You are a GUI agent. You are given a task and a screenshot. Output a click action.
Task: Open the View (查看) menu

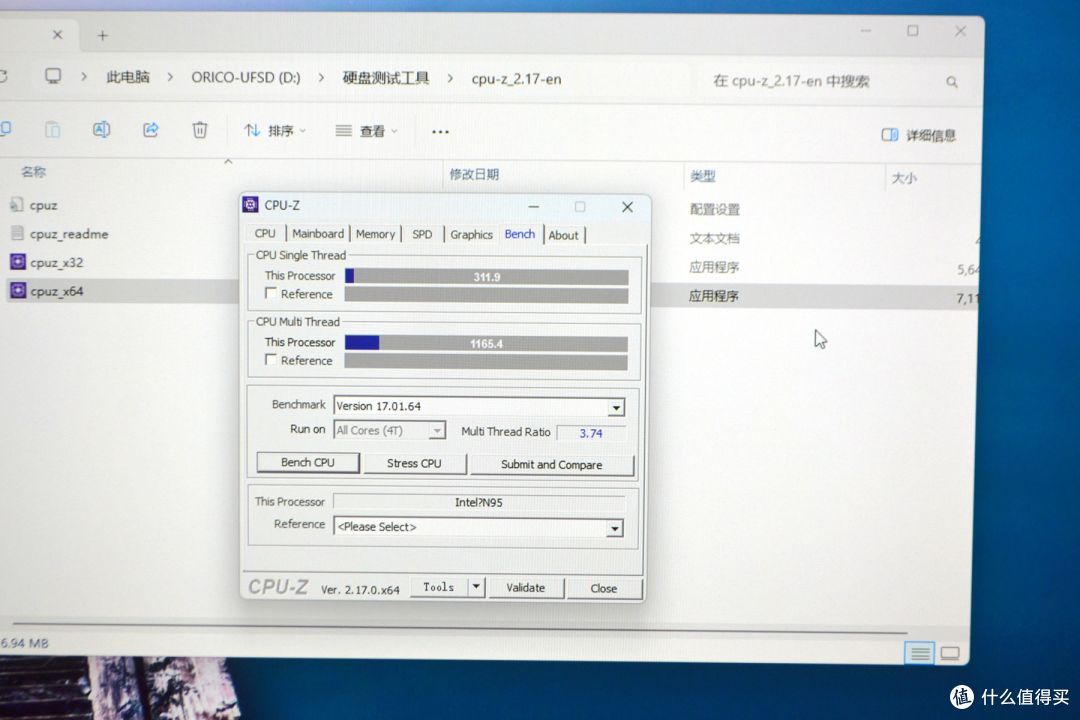pyautogui.click(x=366, y=131)
